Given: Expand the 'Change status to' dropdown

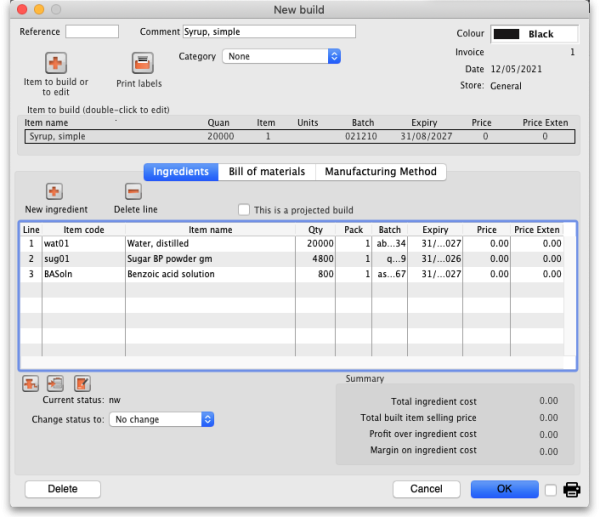Looking at the screenshot, I should point(161,419).
